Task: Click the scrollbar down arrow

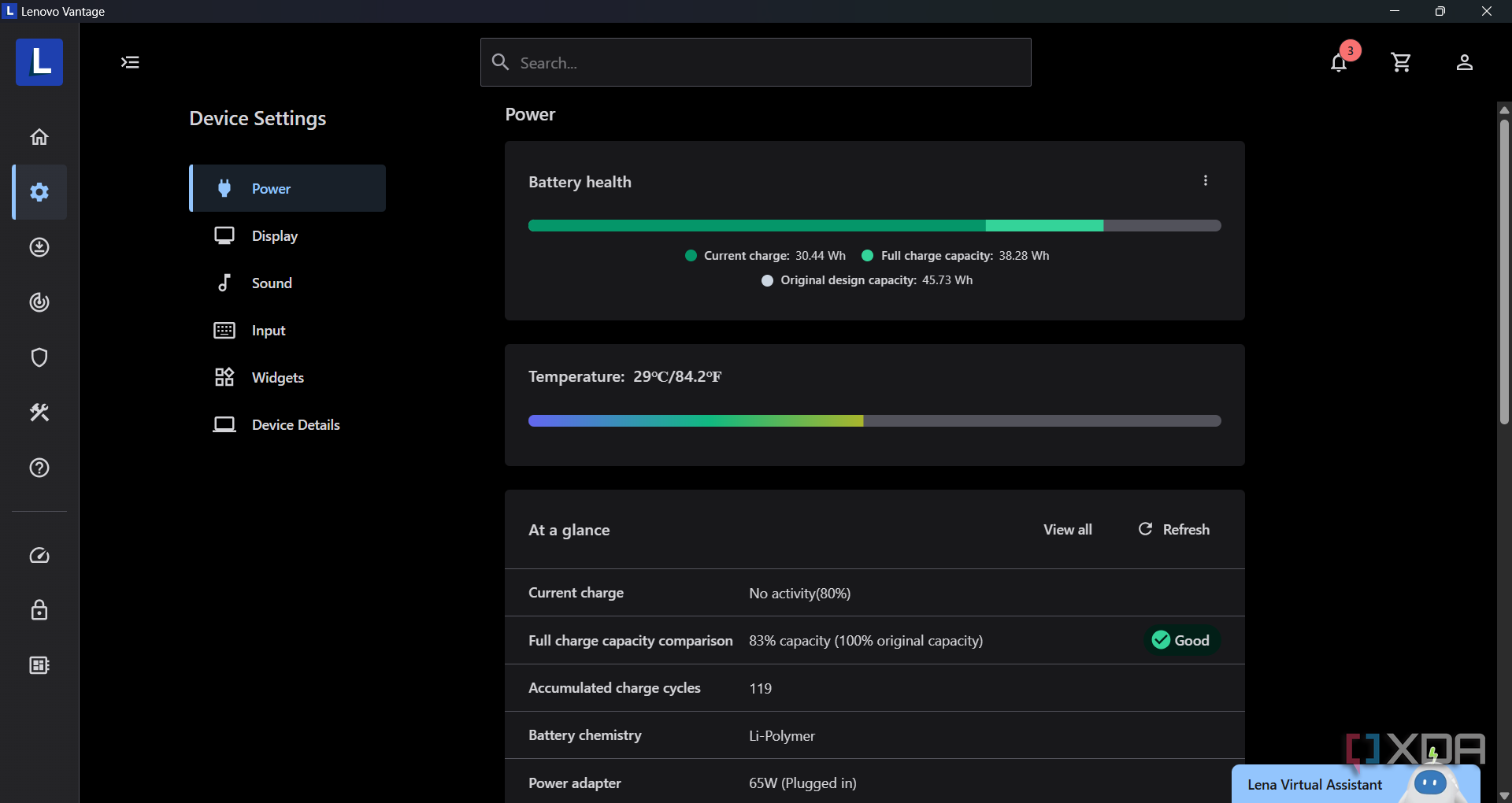Action: 1504,795
